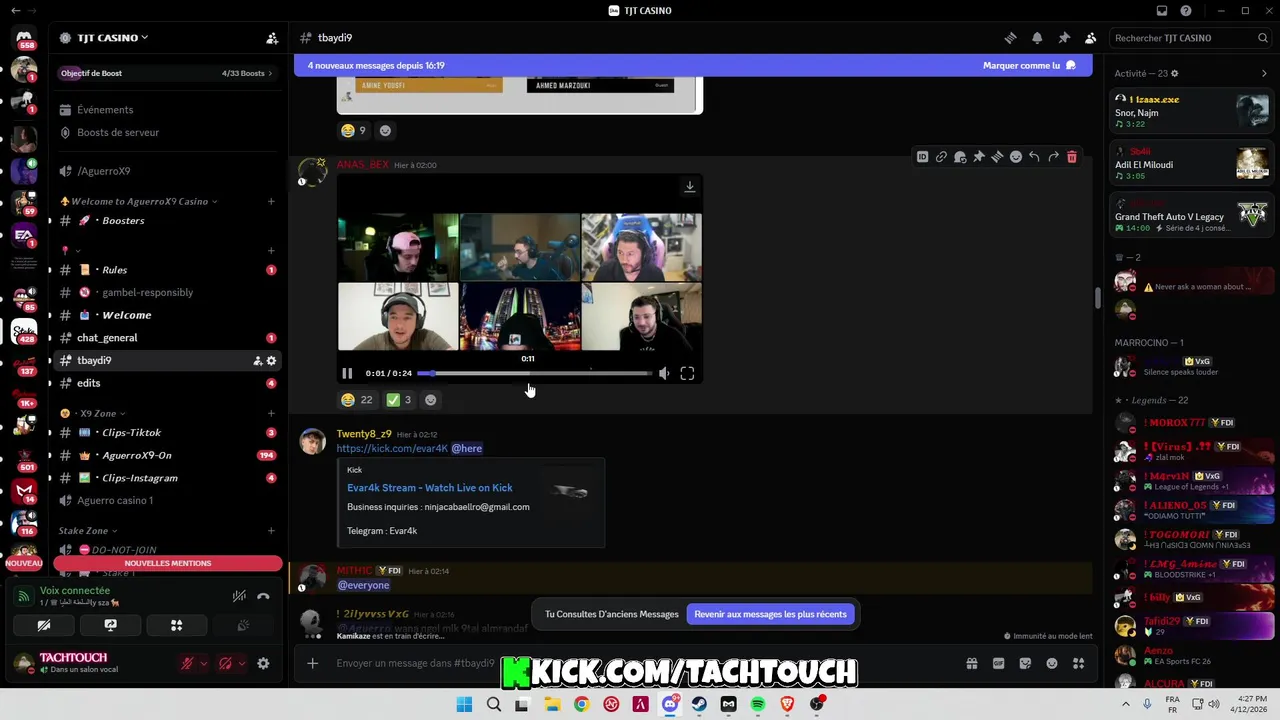Click Marquer comme lu button
This screenshot has height=720, width=1280.
coord(1029,65)
